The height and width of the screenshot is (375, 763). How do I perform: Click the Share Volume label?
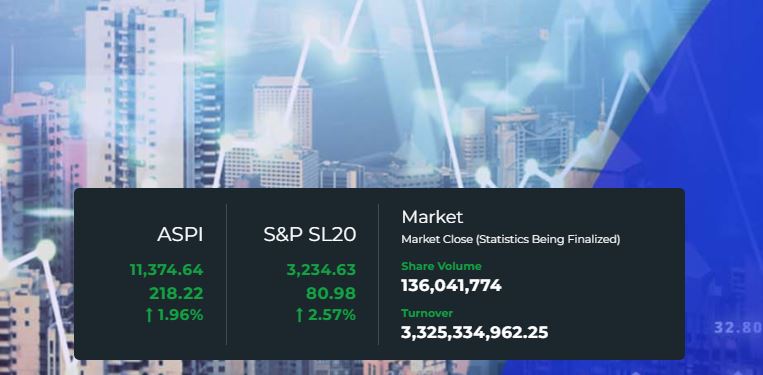pyautogui.click(x=441, y=266)
